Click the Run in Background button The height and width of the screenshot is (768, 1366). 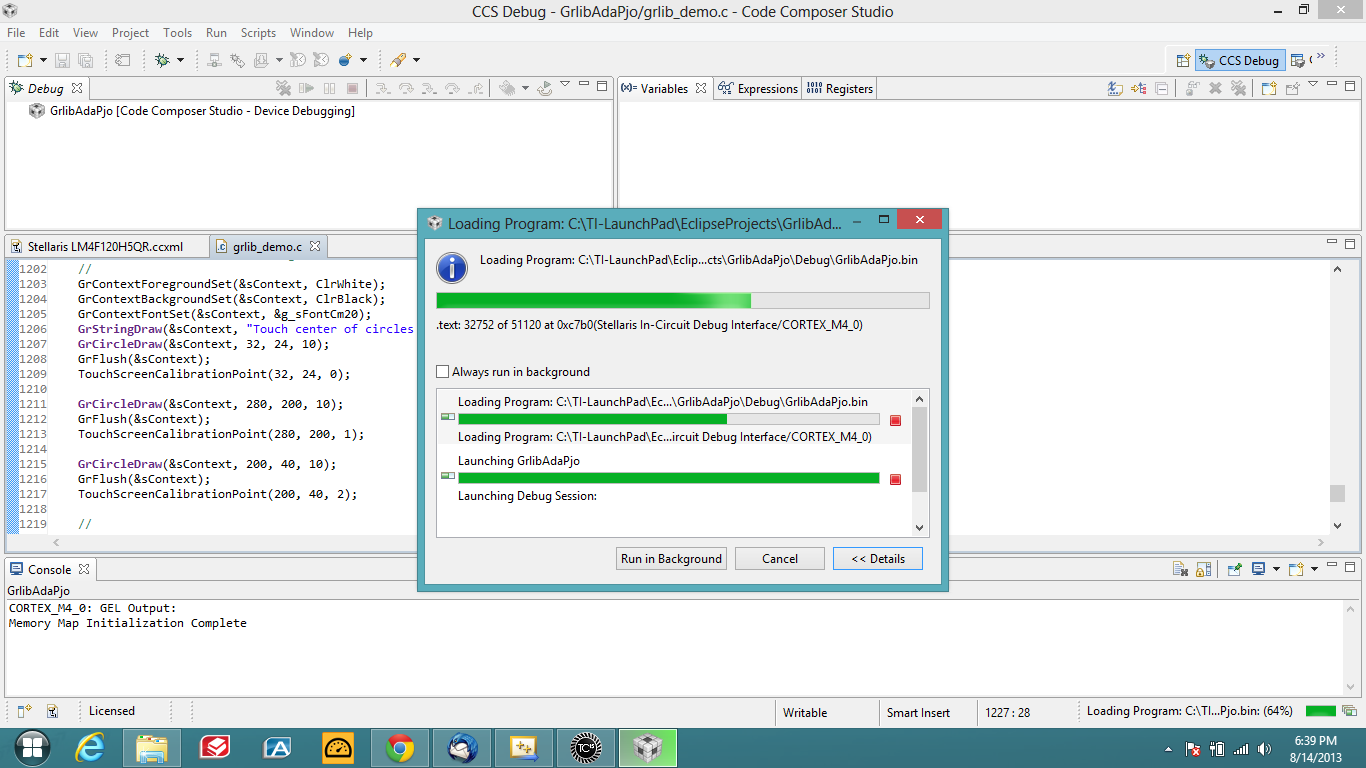coord(671,559)
